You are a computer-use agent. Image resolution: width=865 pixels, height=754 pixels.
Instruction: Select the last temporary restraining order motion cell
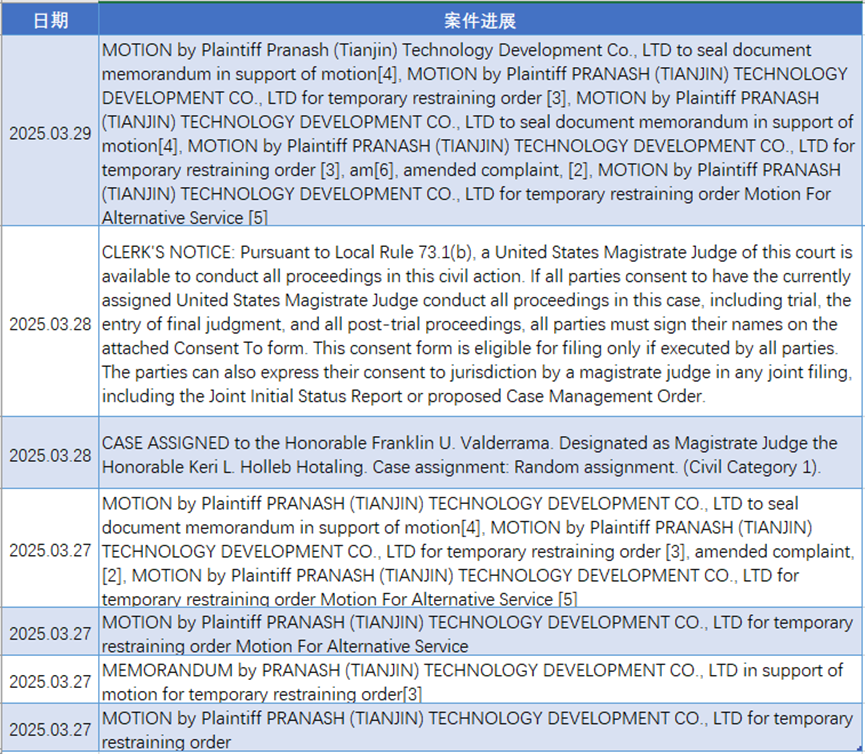(x=480, y=728)
